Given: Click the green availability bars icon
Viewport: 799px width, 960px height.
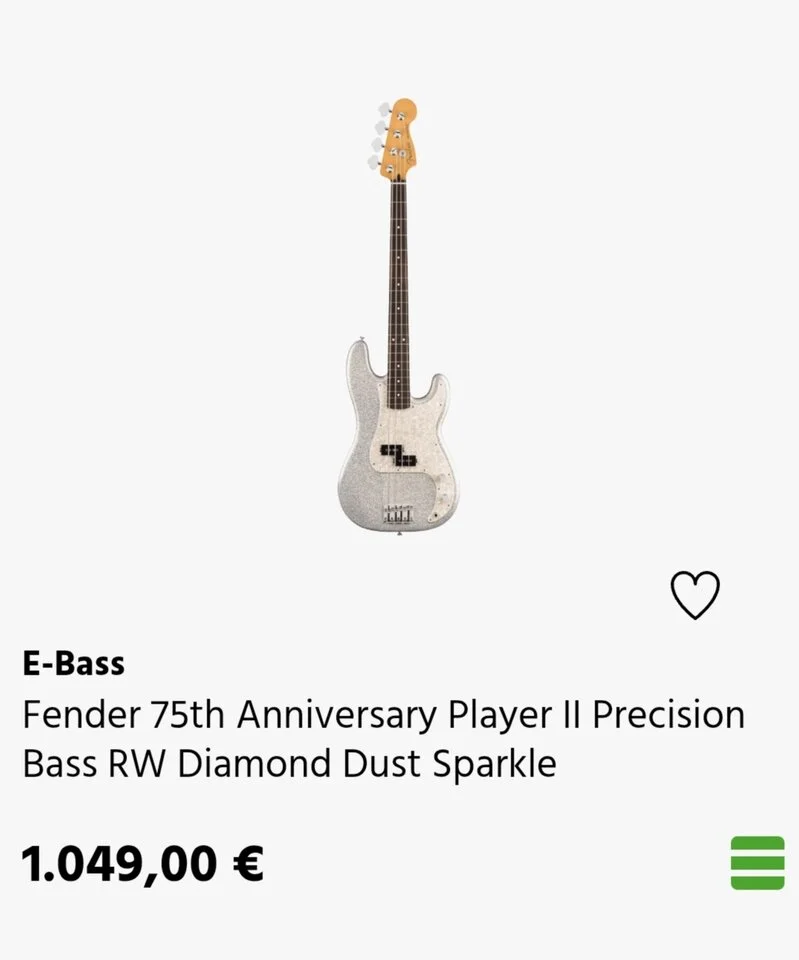Looking at the screenshot, I should 757,862.
